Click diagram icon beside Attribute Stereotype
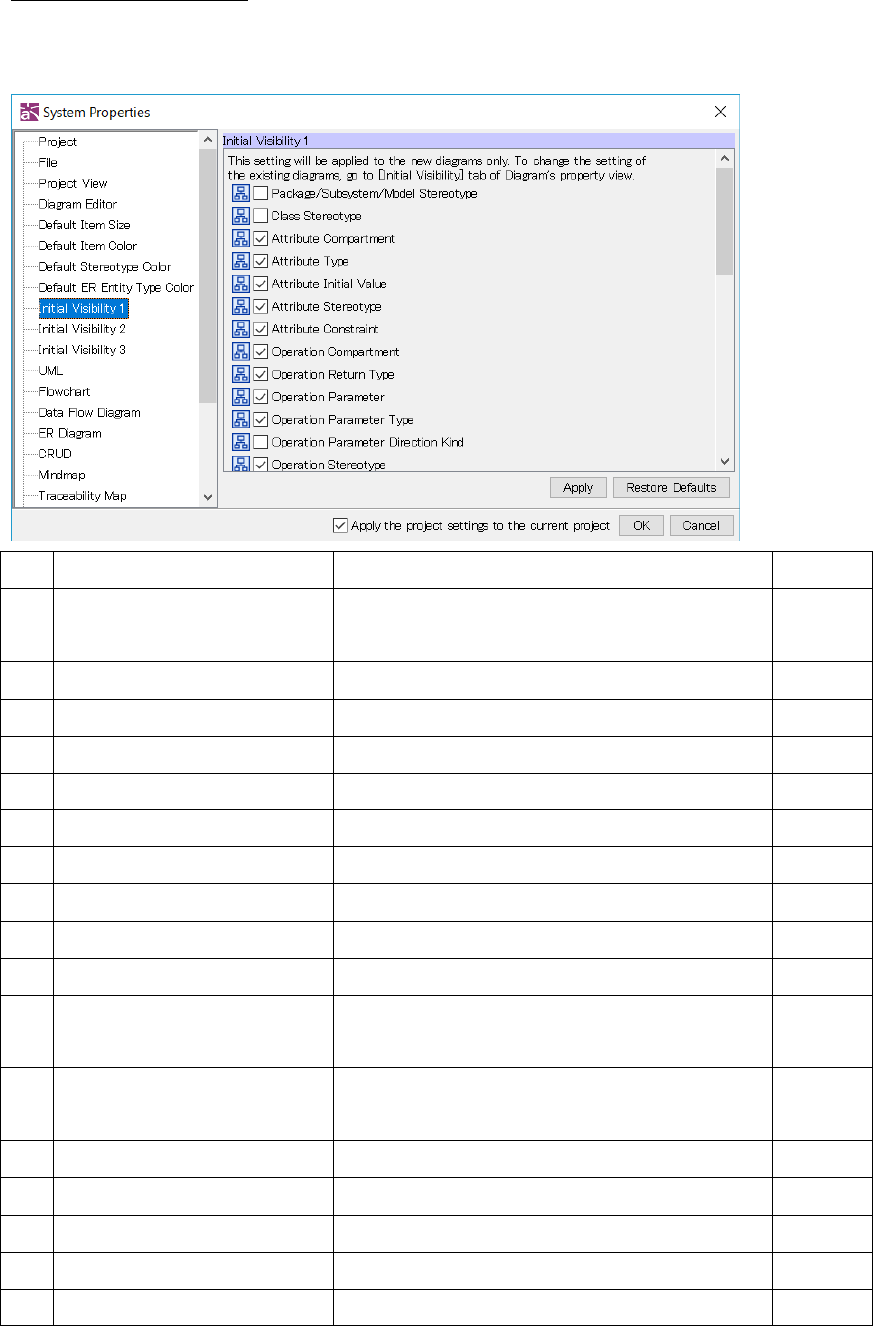Viewport: 873px width, 1326px height. click(240, 307)
